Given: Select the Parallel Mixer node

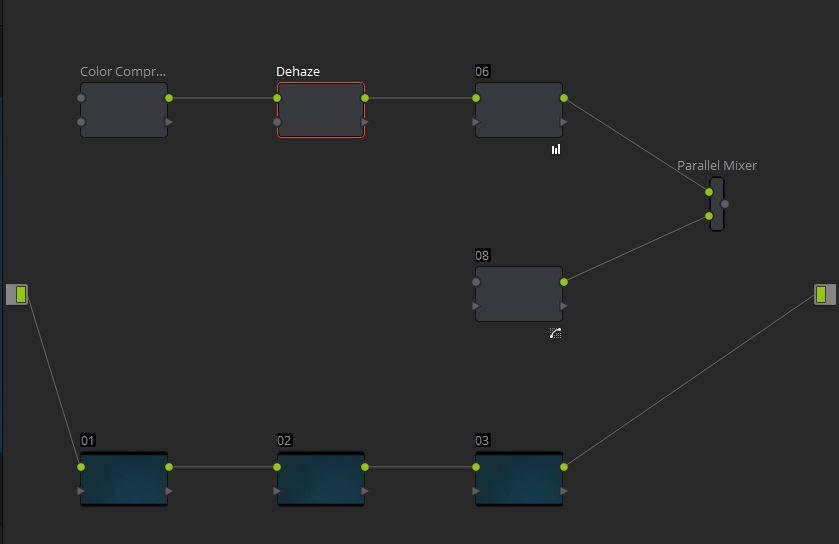Looking at the screenshot, I should (716, 204).
